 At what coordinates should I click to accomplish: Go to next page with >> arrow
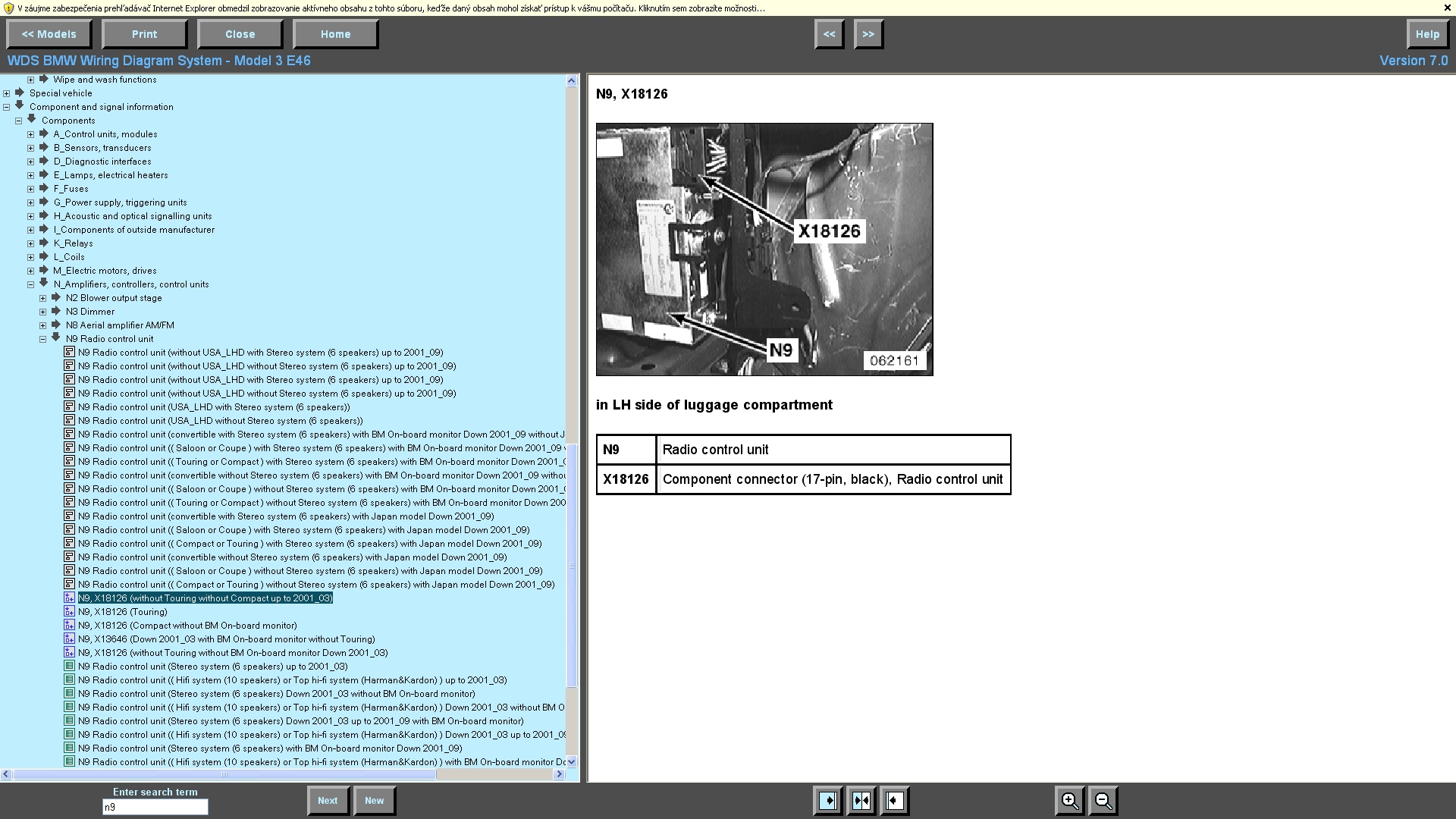coord(868,34)
